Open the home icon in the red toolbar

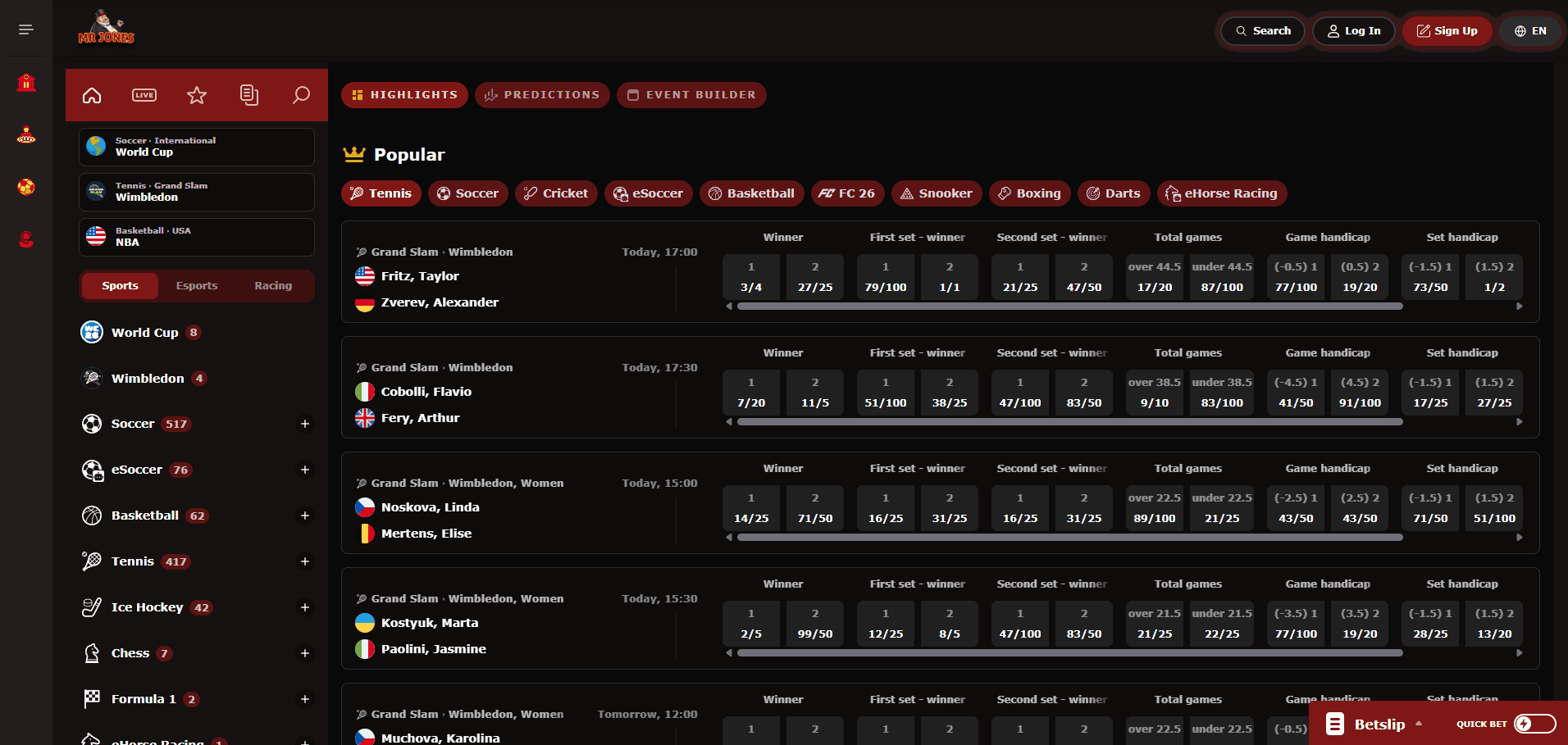(x=92, y=95)
